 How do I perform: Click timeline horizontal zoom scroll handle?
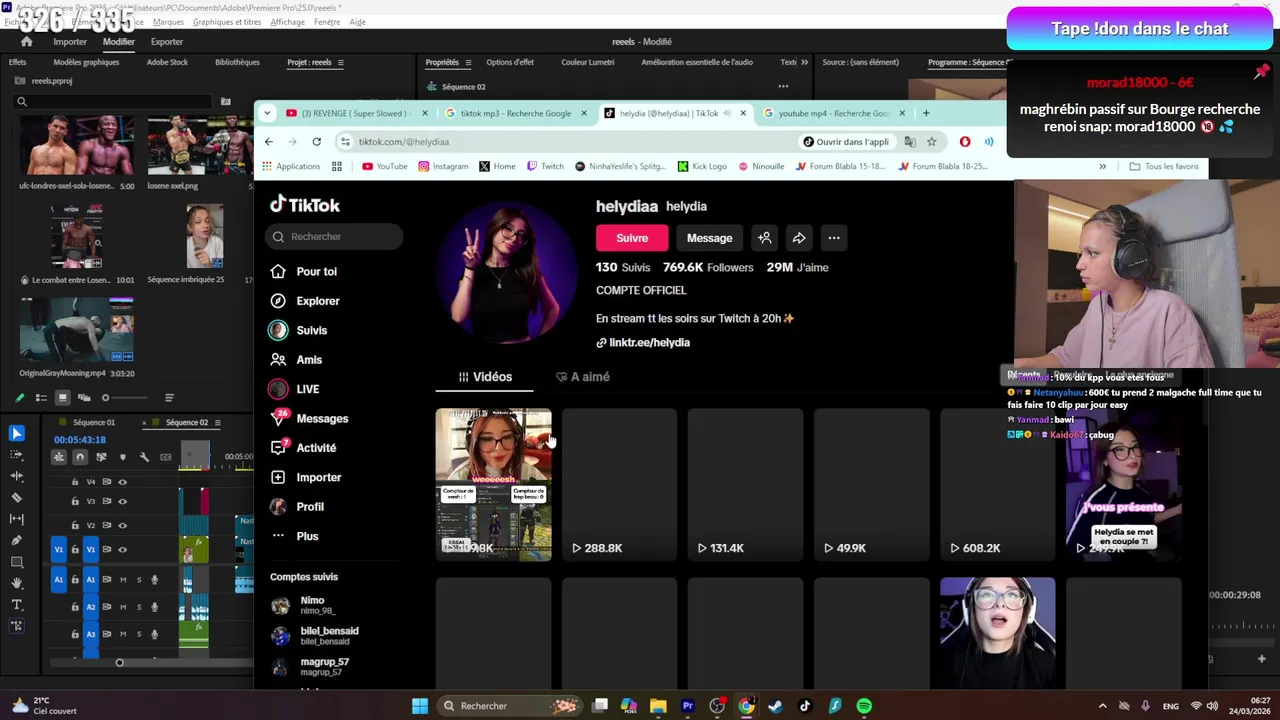tap(119, 662)
